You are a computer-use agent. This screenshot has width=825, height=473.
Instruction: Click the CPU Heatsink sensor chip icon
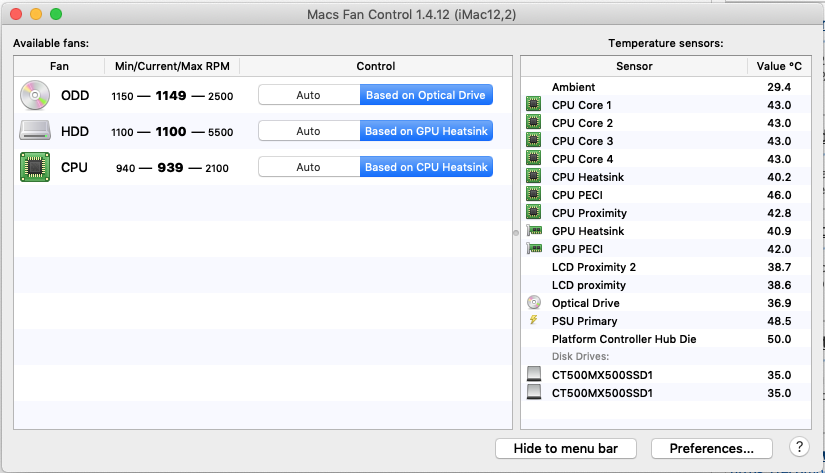click(534, 176)
